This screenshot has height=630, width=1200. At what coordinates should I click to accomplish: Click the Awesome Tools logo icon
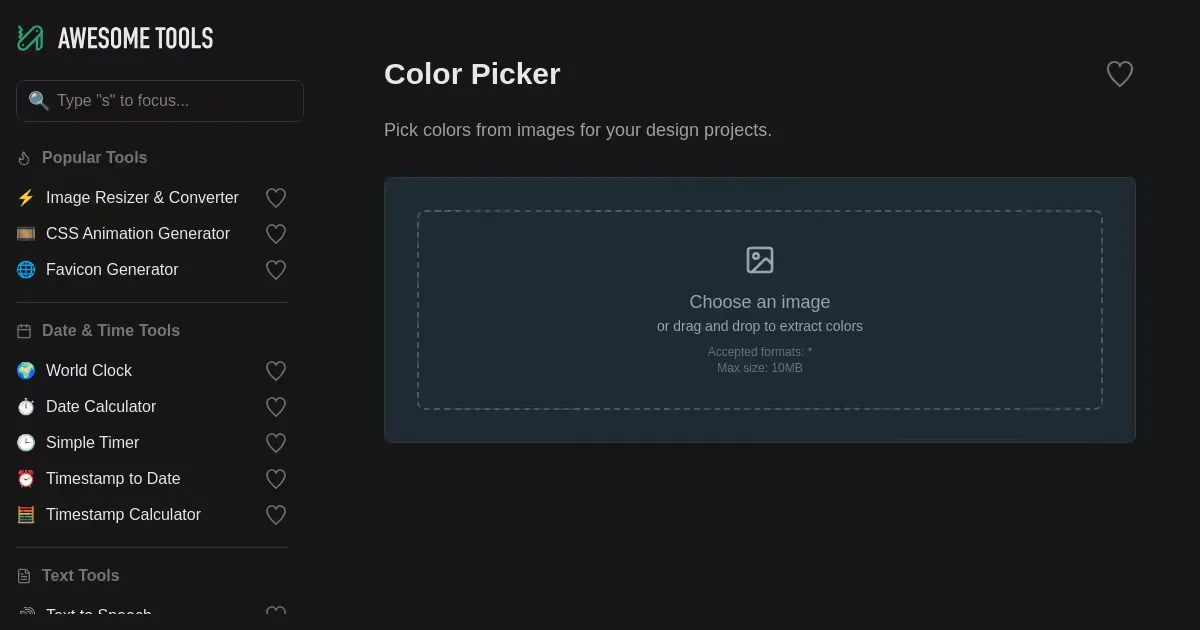tap(30, 38)
